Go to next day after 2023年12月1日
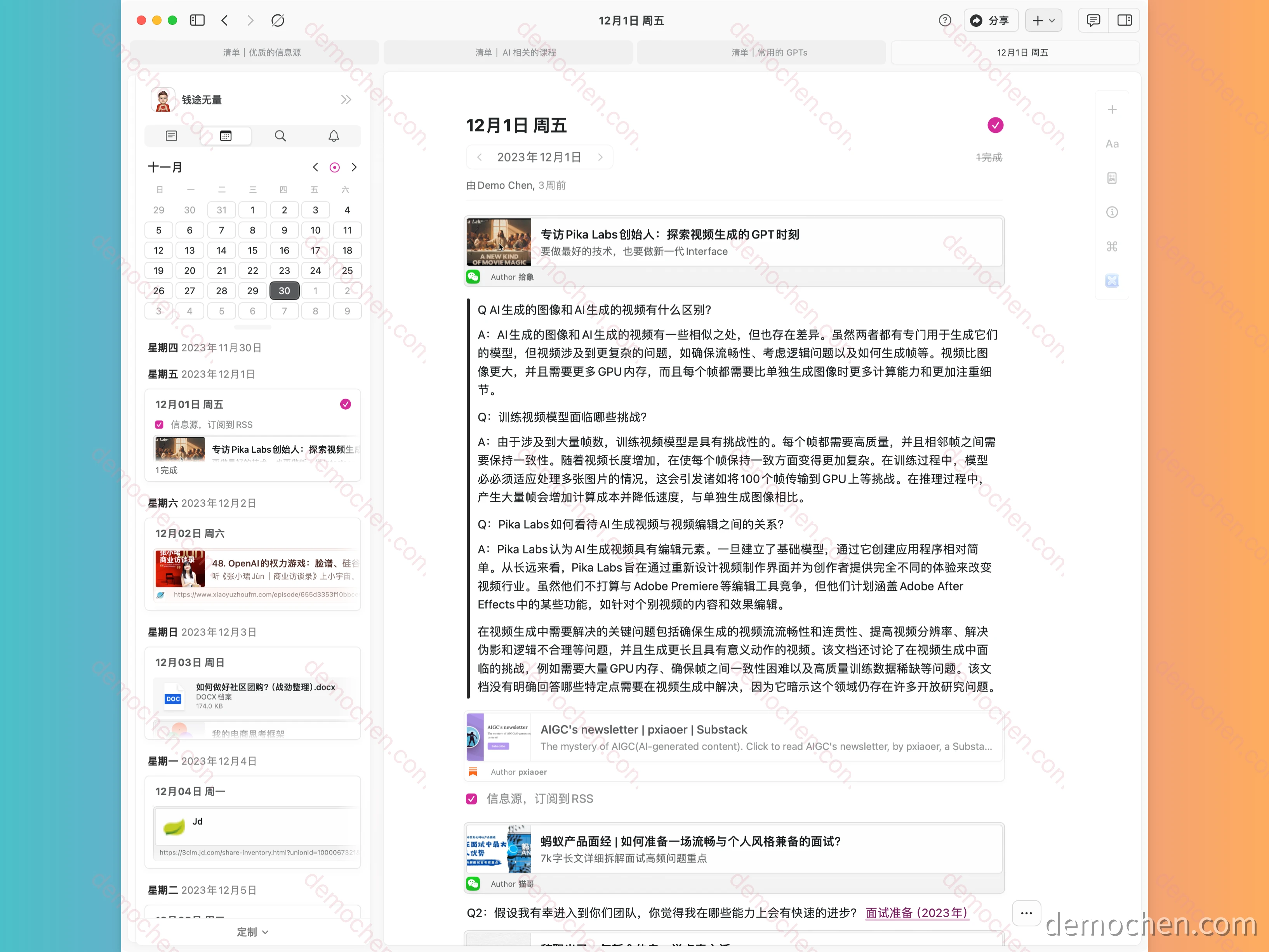 click(x=600, y=157)
